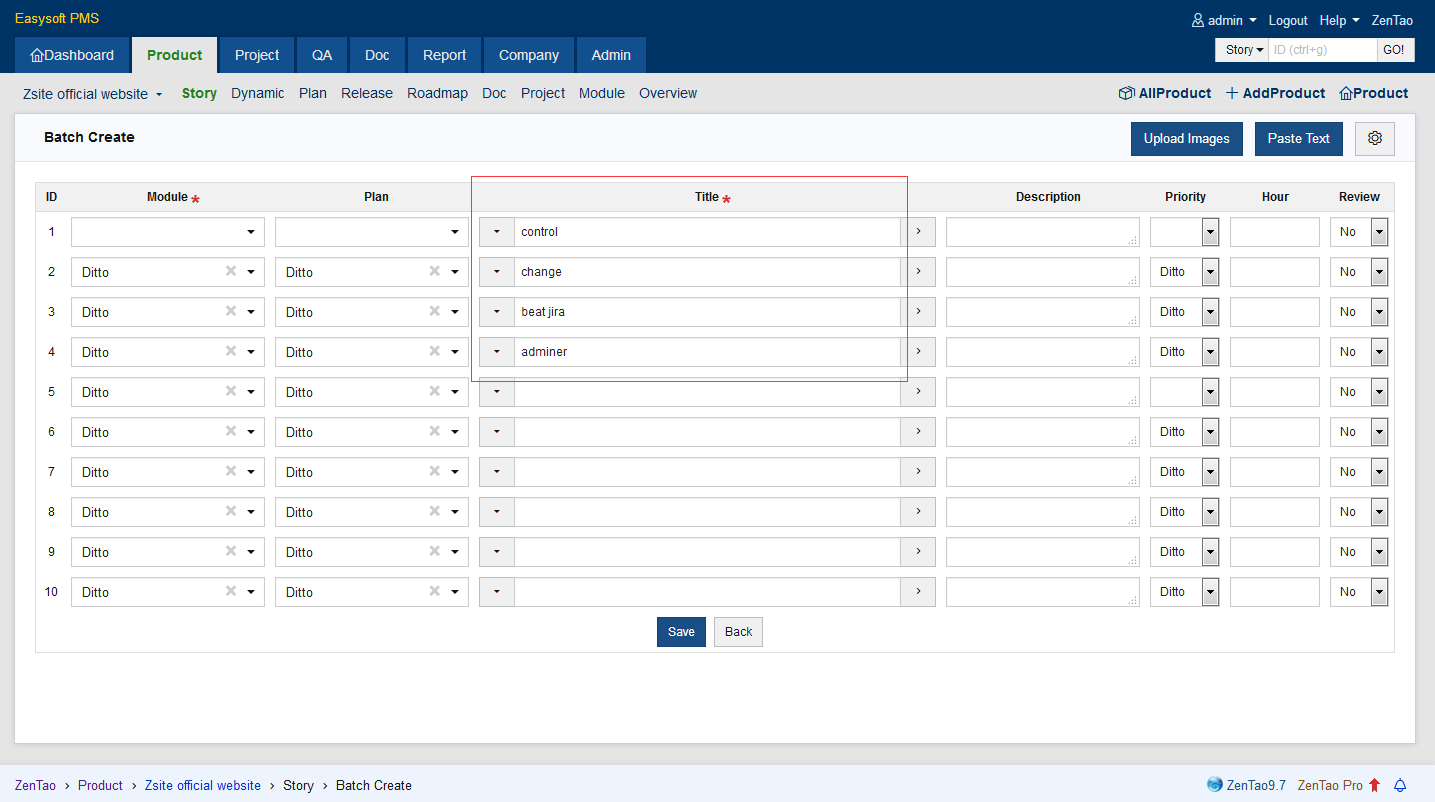Viewport: 1435px width, 802px height.
Task: Clear the Plan Ditto value in row 4
Action: [x=434, y=351]
